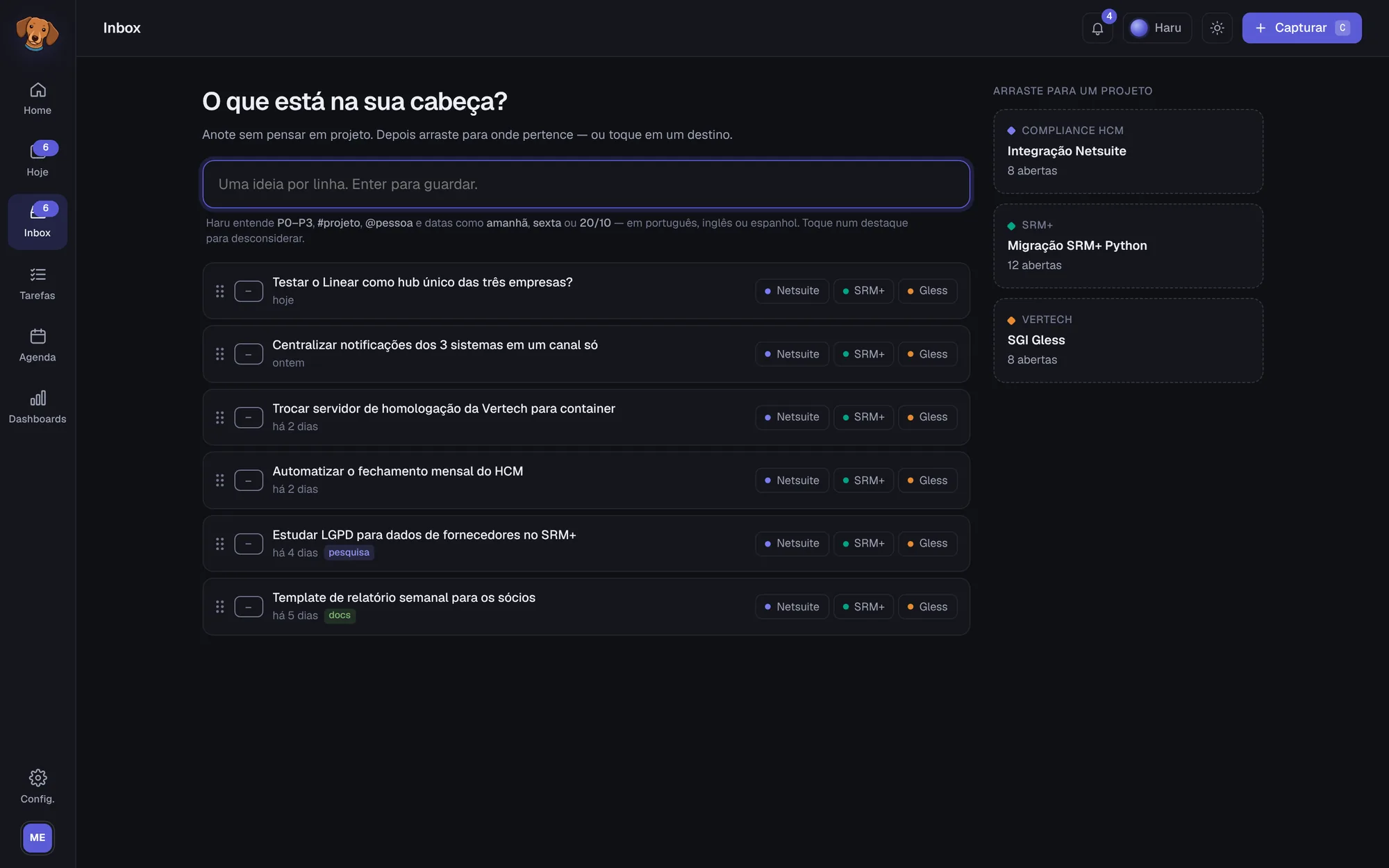
Task: Open the notifications bell
Action: [1097, 28]
